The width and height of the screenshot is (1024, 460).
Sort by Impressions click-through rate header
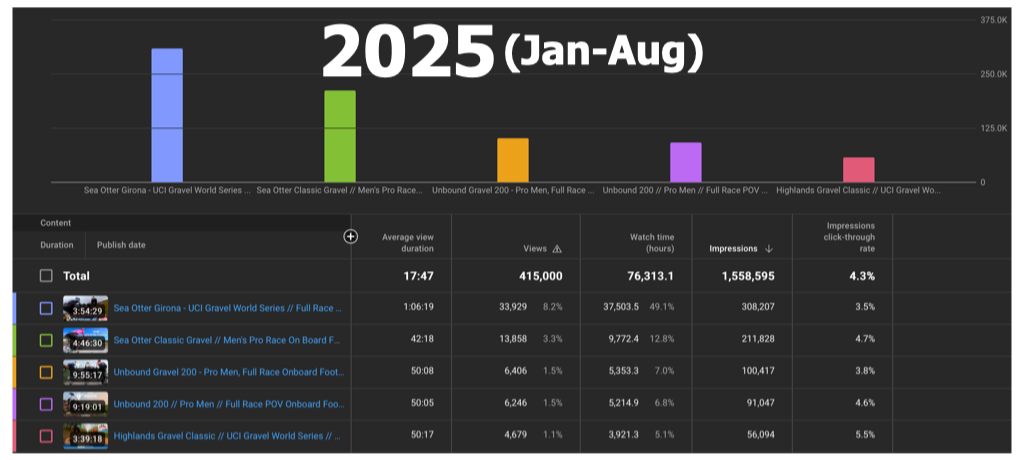tap(850, 237)
